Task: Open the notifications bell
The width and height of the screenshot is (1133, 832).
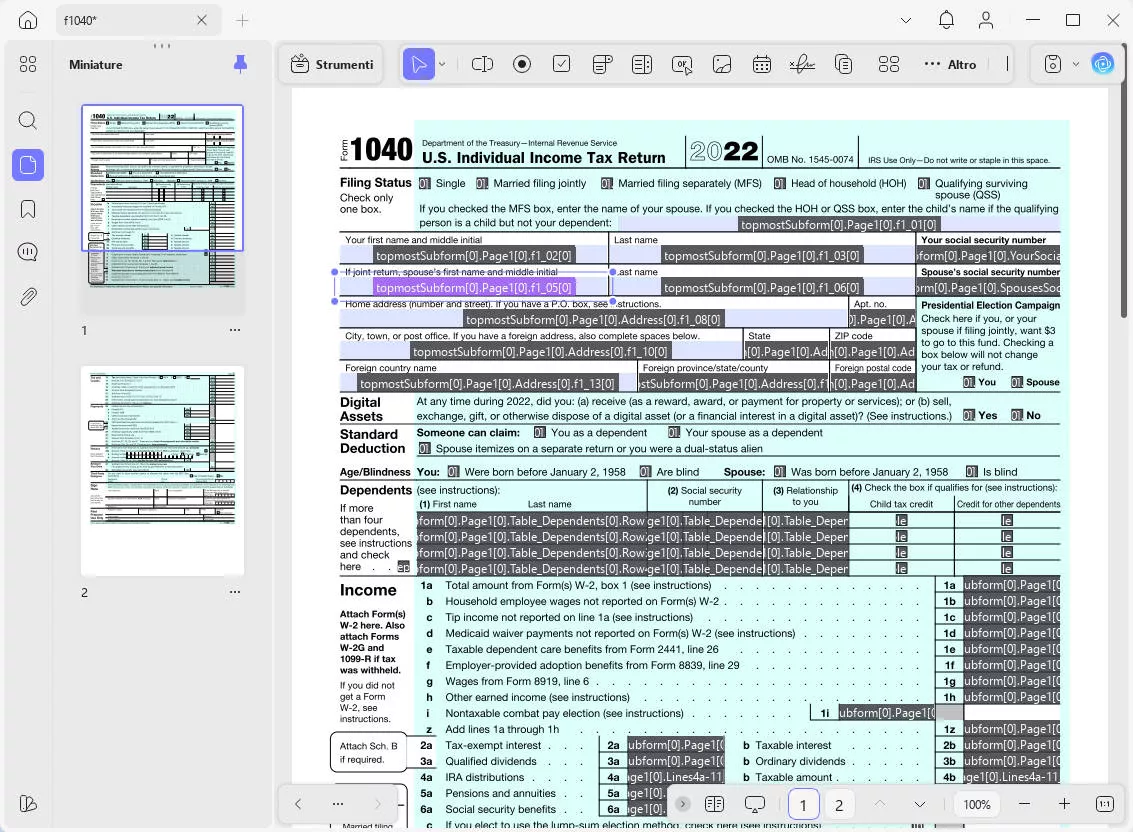Action: (946, 20)
